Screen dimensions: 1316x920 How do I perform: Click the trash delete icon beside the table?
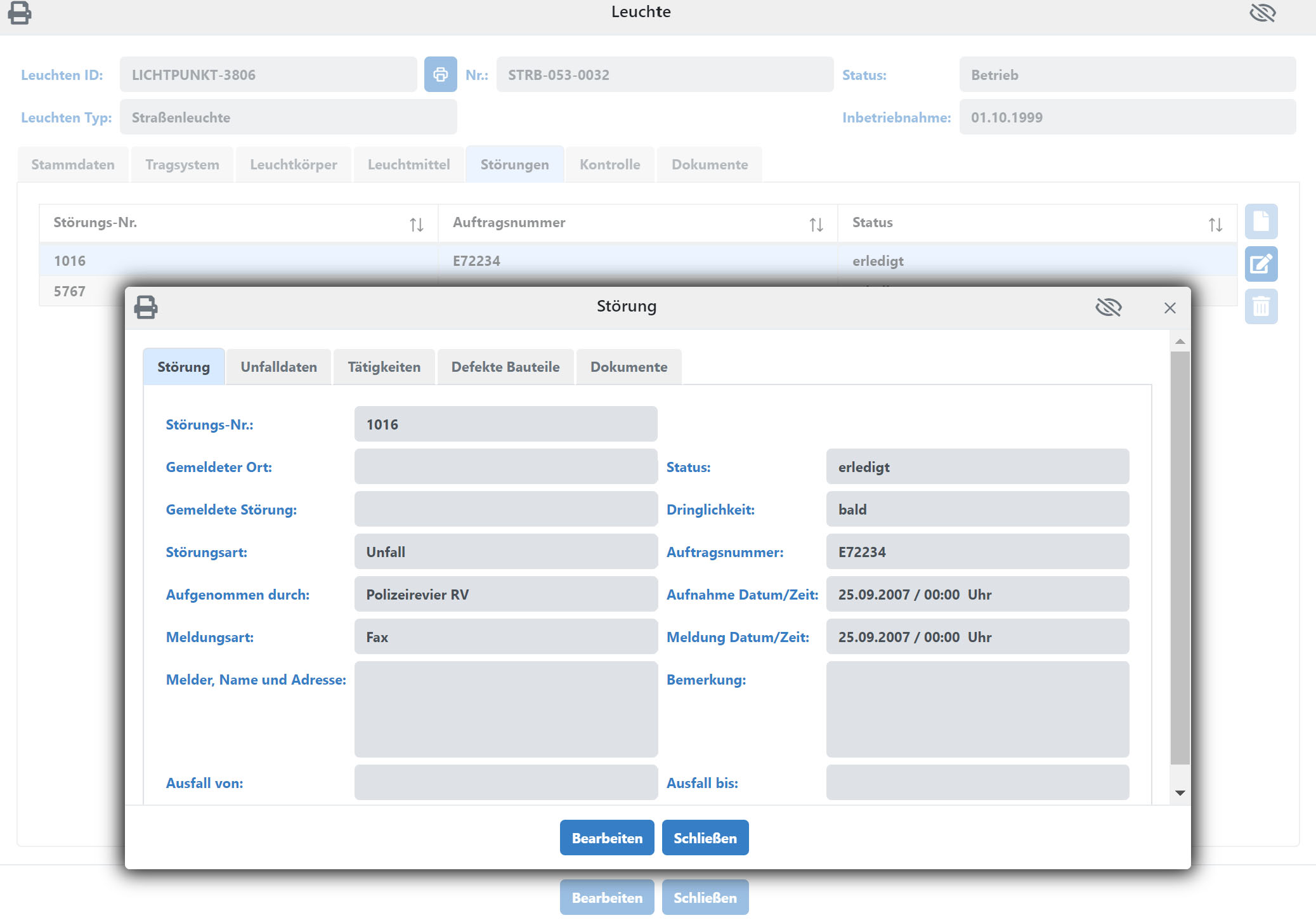point(1260,307)
